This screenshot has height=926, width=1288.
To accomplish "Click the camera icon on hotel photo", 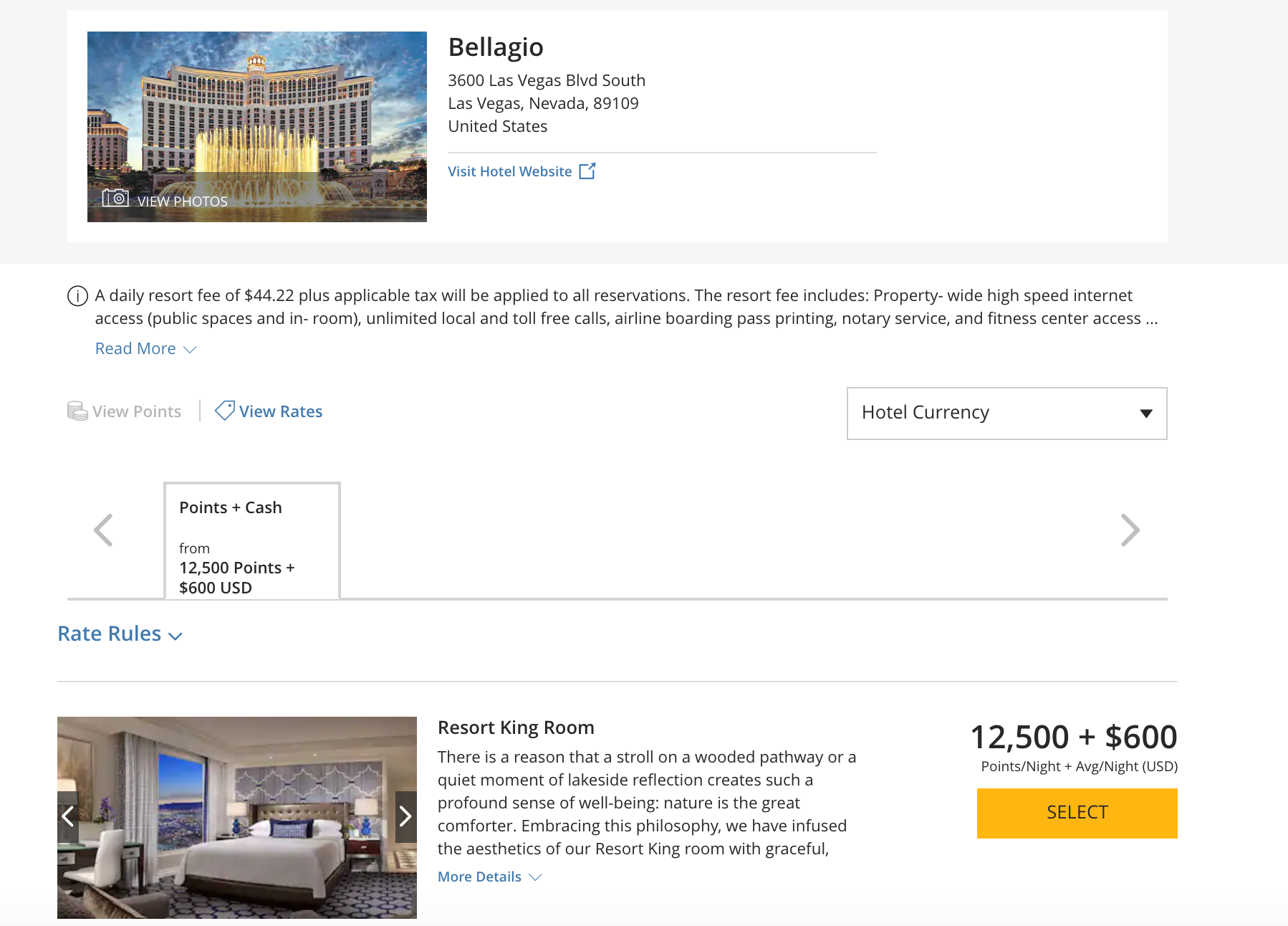I will [x=115, y=198].
